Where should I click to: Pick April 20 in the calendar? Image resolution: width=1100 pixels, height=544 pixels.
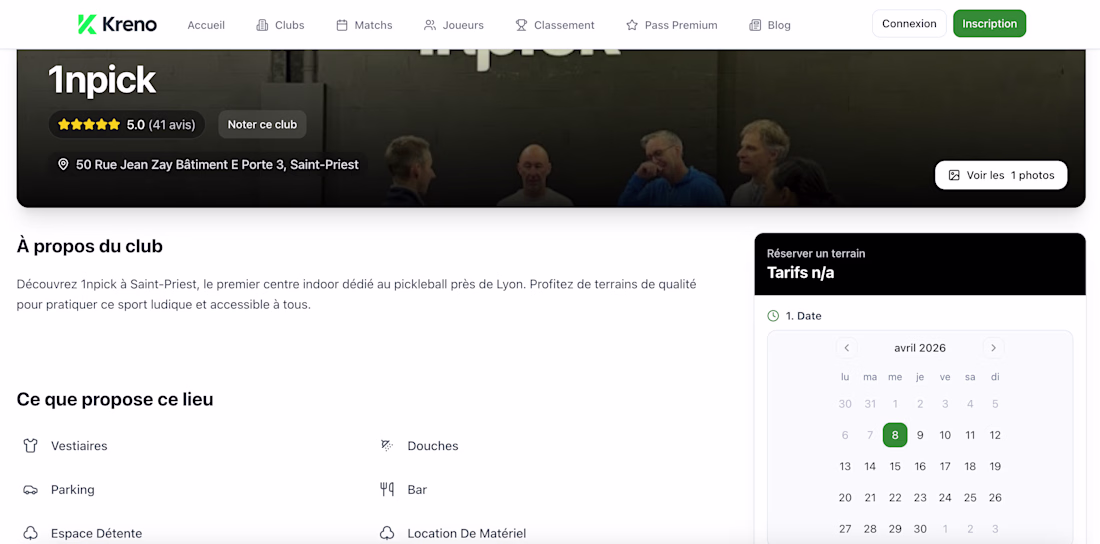coord(845,498)
